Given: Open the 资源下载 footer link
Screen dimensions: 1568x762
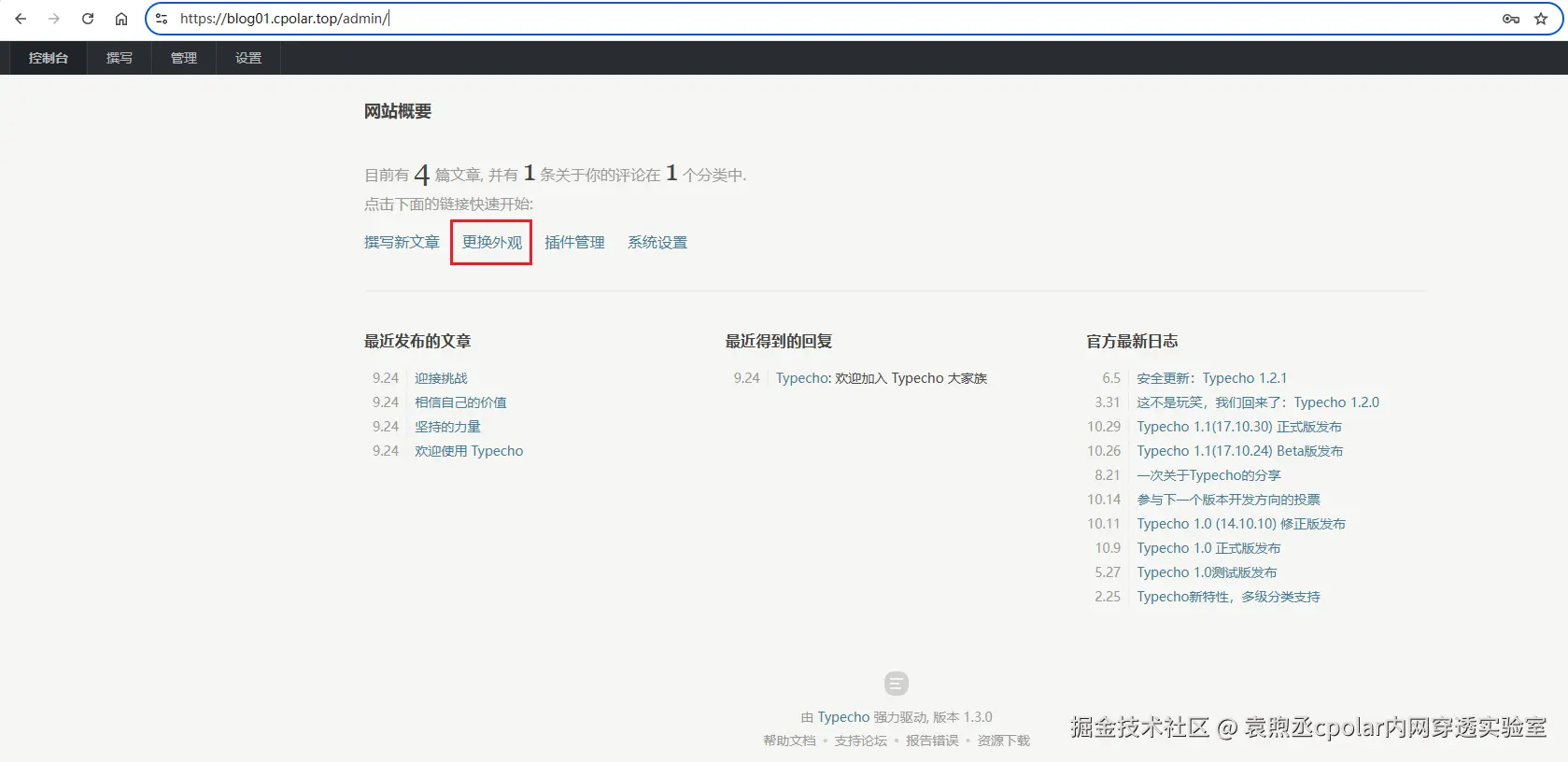Looking at the screenshot, I should [x=1003, y=741].
